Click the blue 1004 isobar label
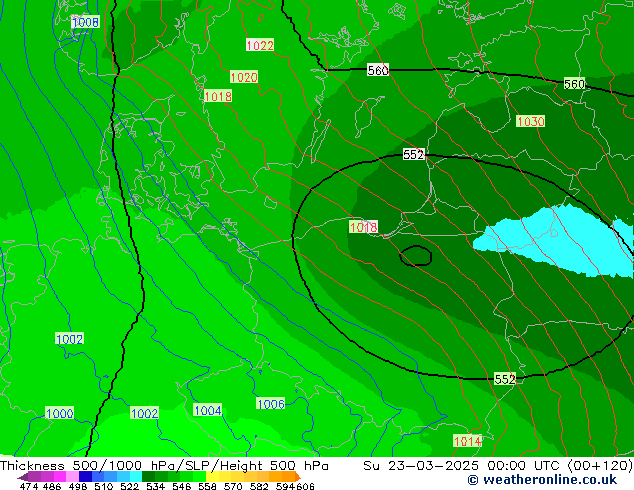Viewport: 634px width, 490px height. point(207,410)
